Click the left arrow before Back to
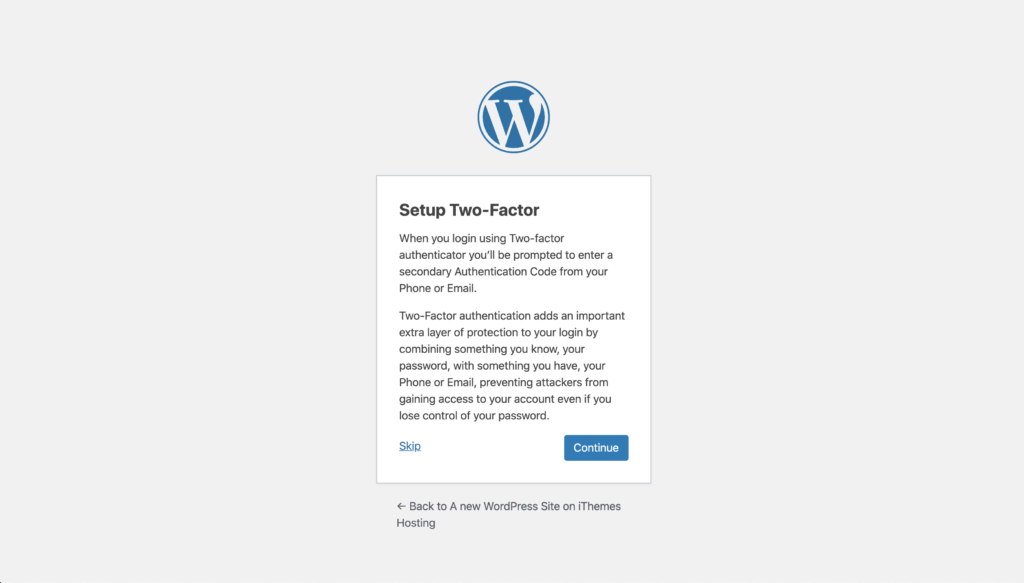 pyautogui.click(x=401, y=507)
